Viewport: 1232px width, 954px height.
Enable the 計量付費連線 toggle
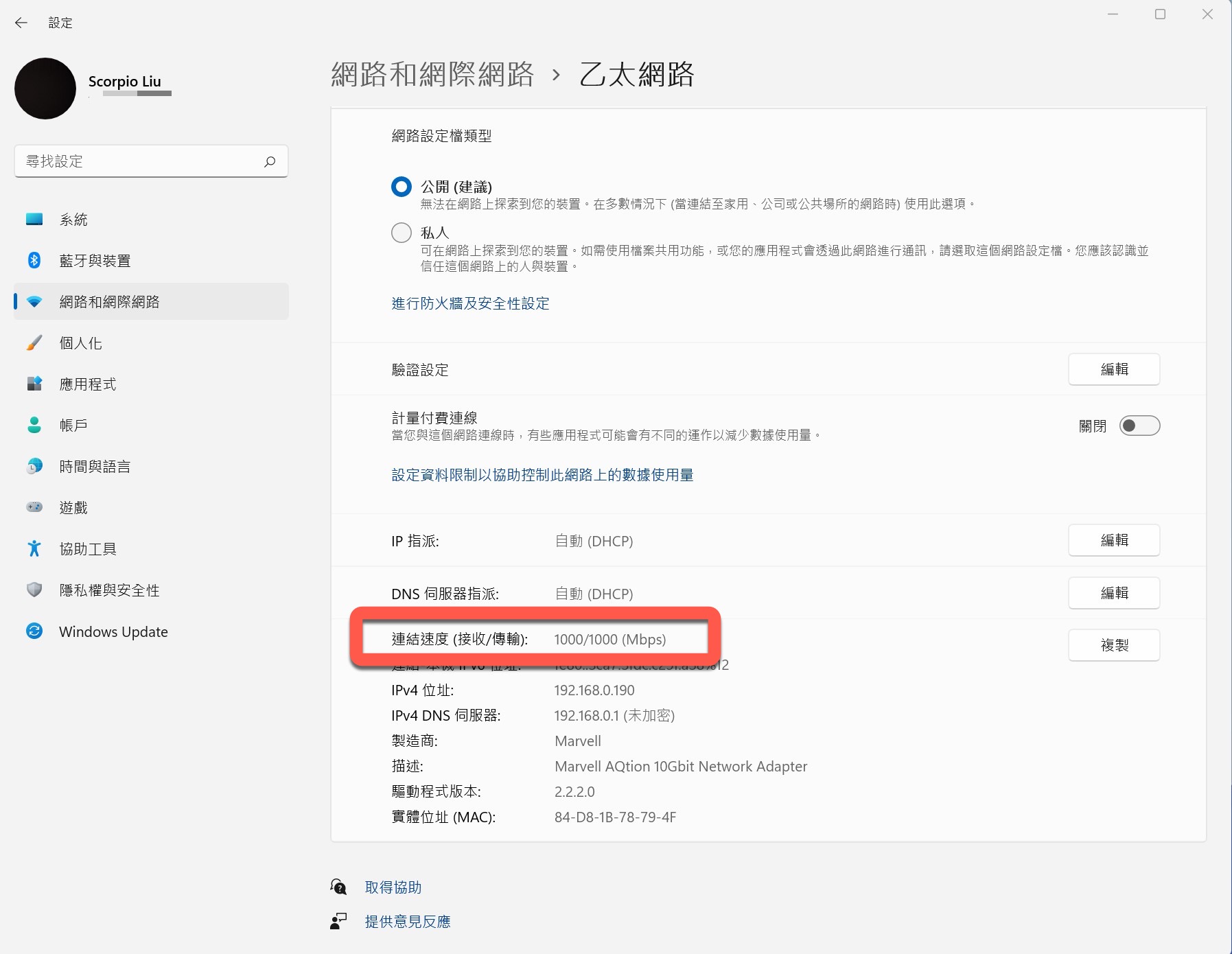click(1139, 426)
